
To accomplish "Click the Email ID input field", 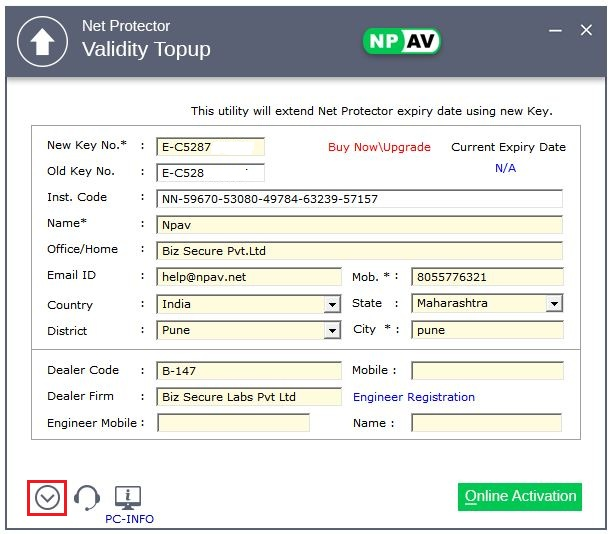I will 248,277.
